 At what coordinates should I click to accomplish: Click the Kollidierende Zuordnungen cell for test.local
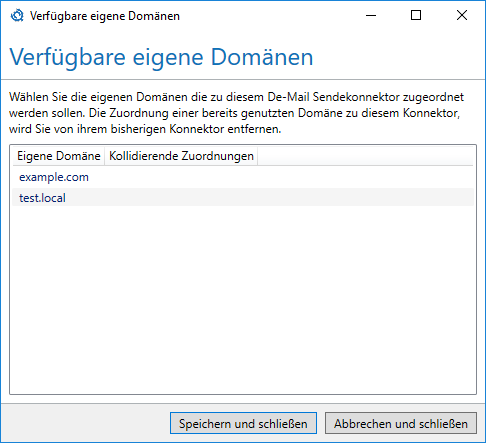[x=181, y=198]
